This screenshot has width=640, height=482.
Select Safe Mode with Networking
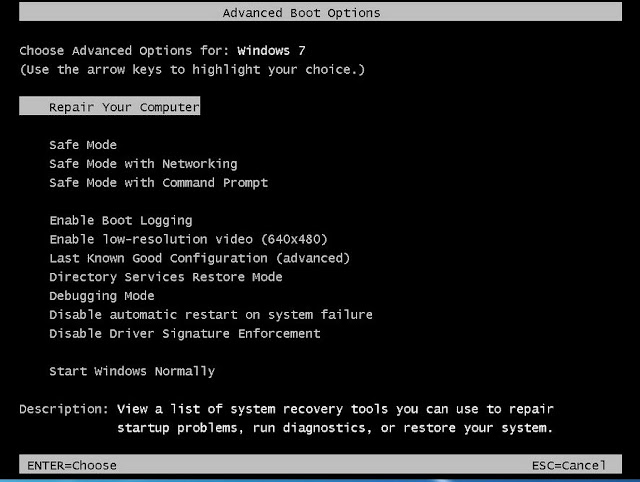tap(143, 164)
